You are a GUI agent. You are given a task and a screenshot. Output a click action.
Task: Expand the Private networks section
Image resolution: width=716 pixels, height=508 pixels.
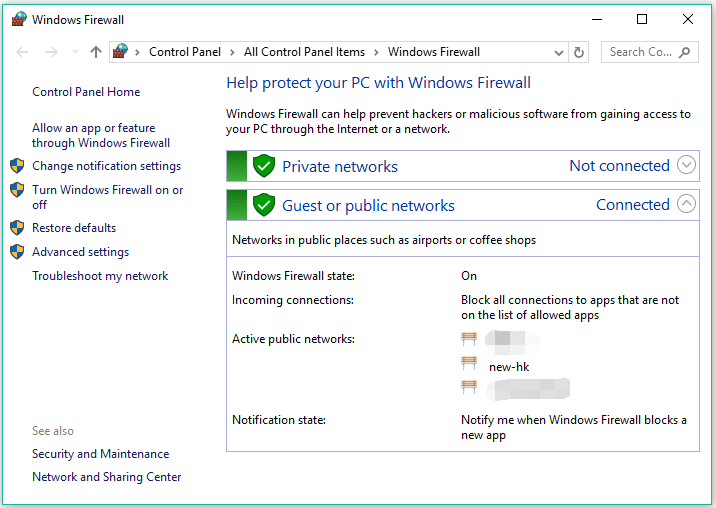(686, 165)
